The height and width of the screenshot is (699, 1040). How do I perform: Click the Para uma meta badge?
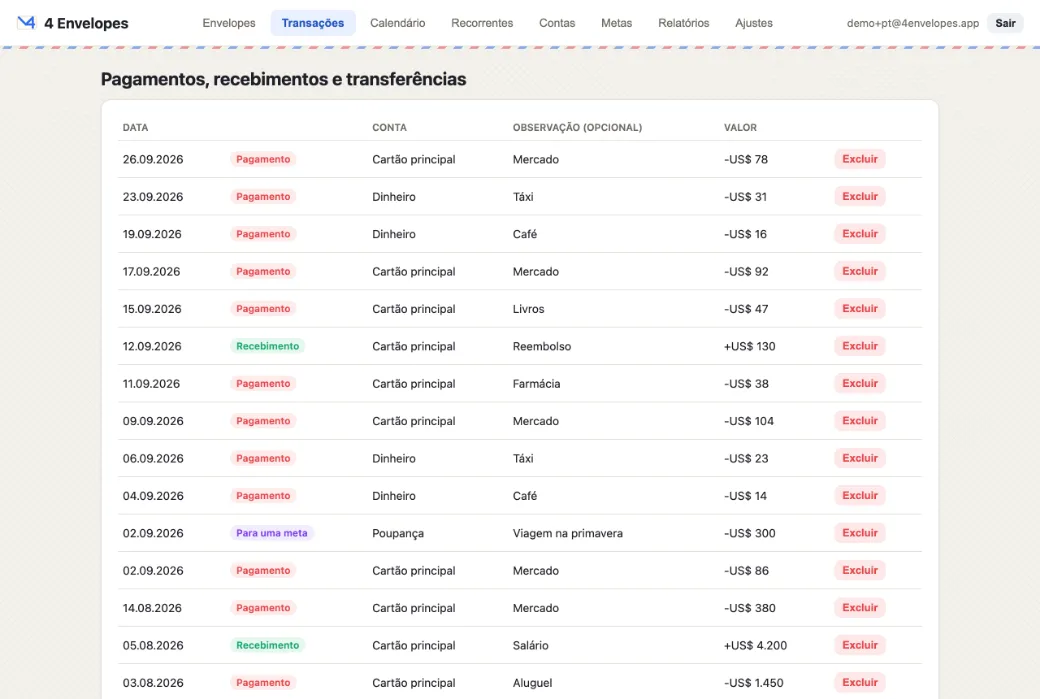(271, 533)
